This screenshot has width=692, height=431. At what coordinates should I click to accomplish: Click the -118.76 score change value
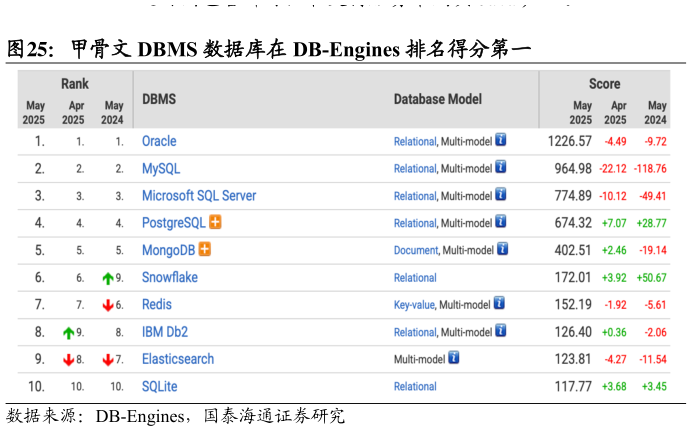click(650, 169)
